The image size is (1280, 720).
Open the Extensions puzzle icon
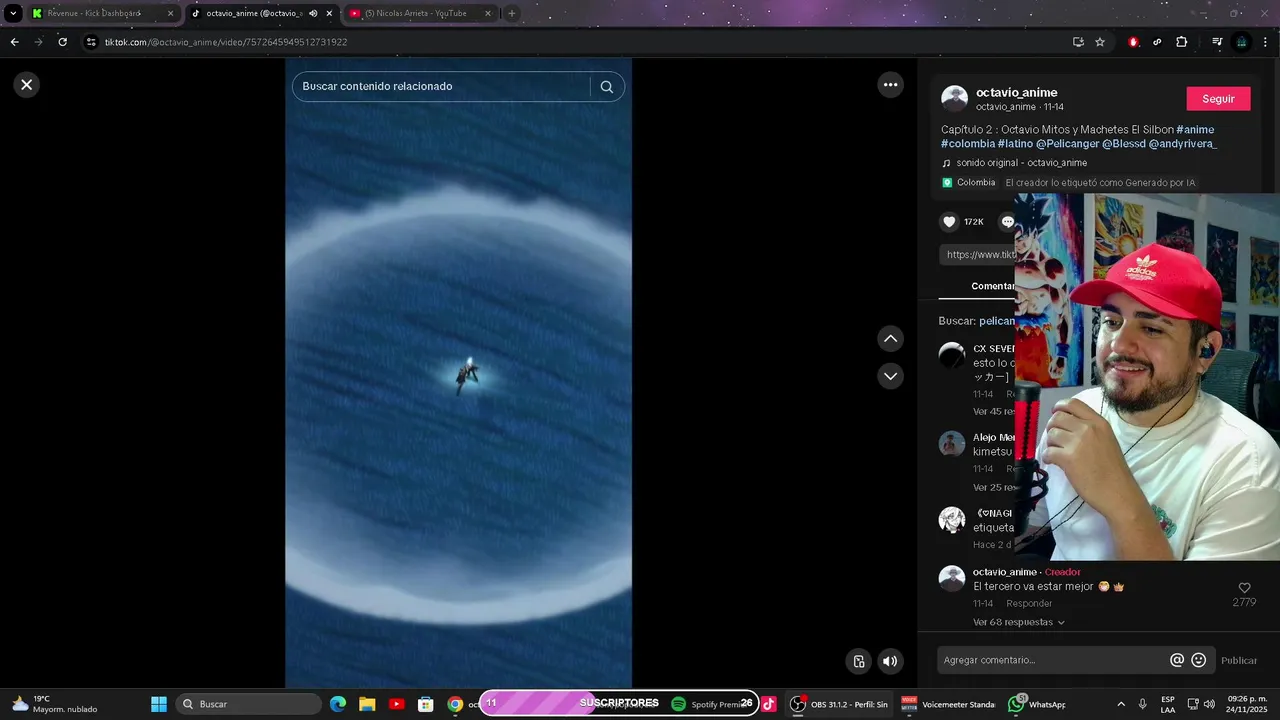click(1182, 42)
